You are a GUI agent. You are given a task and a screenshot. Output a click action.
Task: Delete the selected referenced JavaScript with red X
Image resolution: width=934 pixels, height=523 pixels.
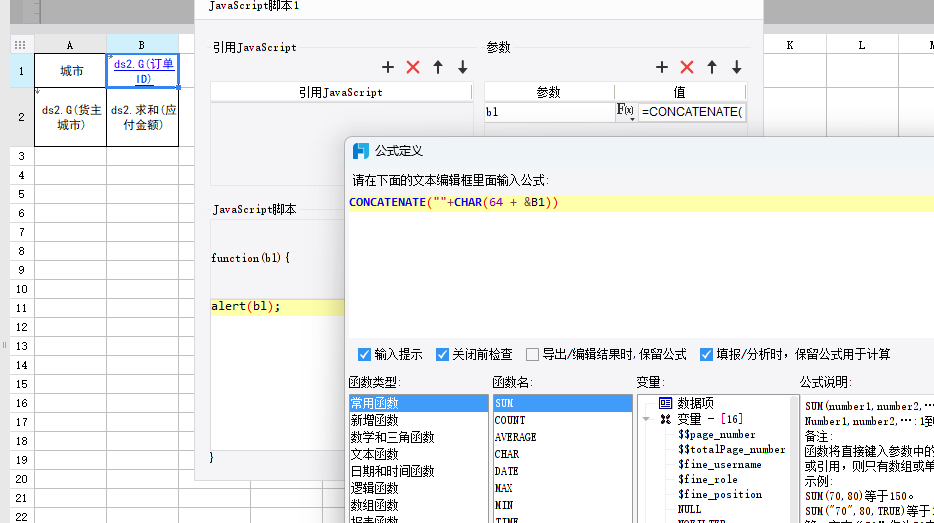point(413,67)
